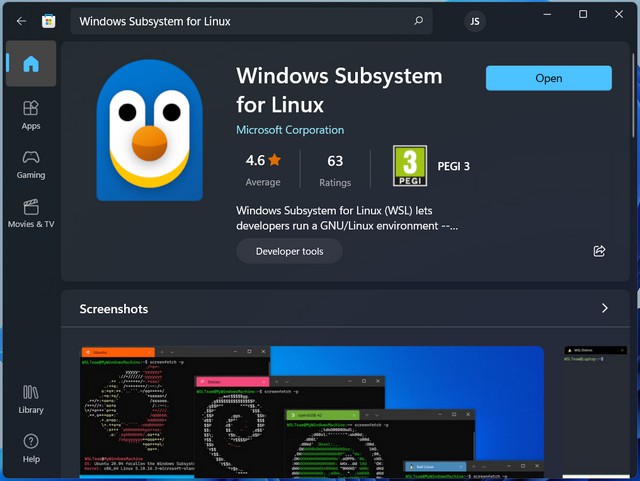Open Help in the sidebar
Image resolution: width=640 pixels, height=481 pixels.
click(31, 448)
